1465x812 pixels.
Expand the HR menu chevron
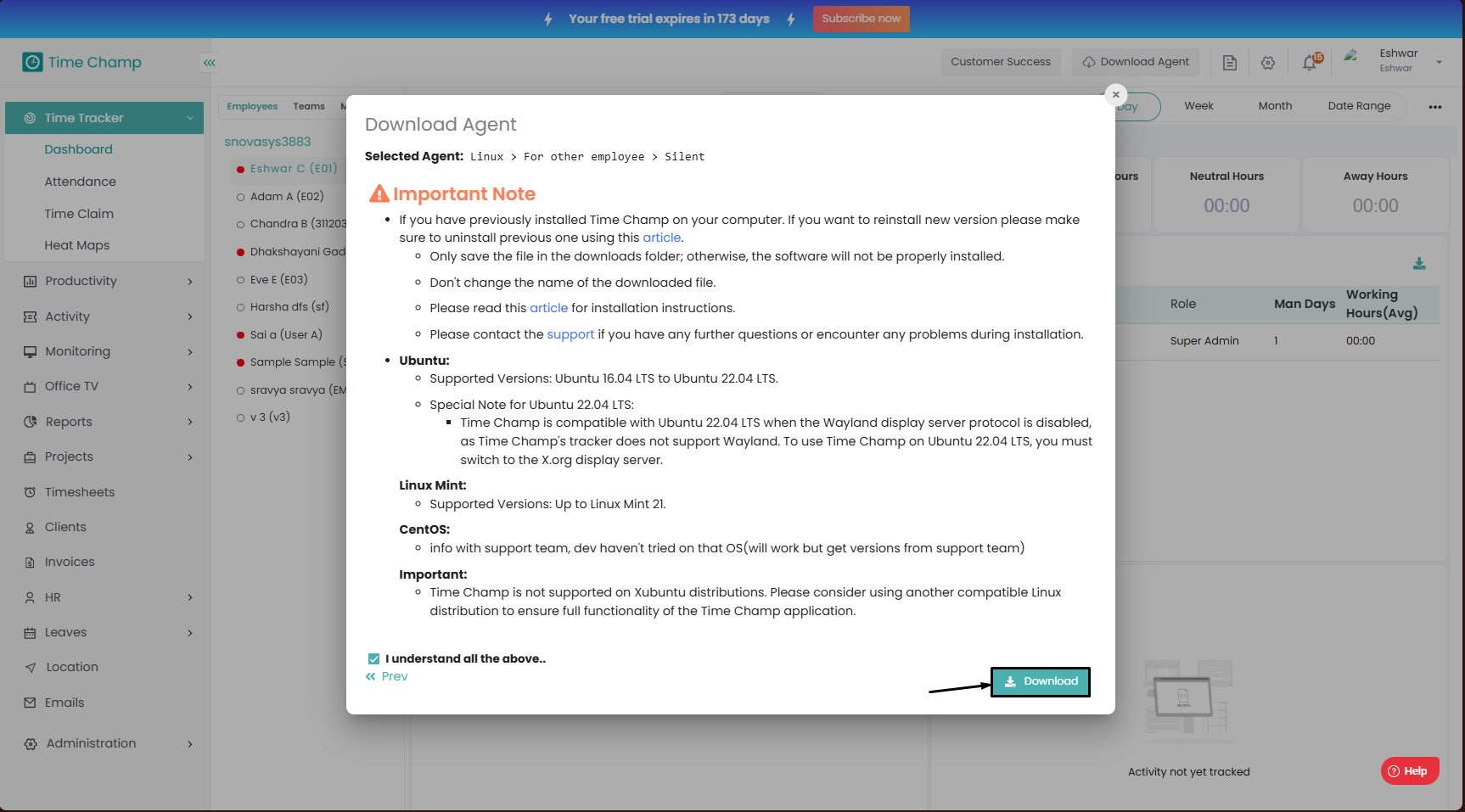pos(190,597)
